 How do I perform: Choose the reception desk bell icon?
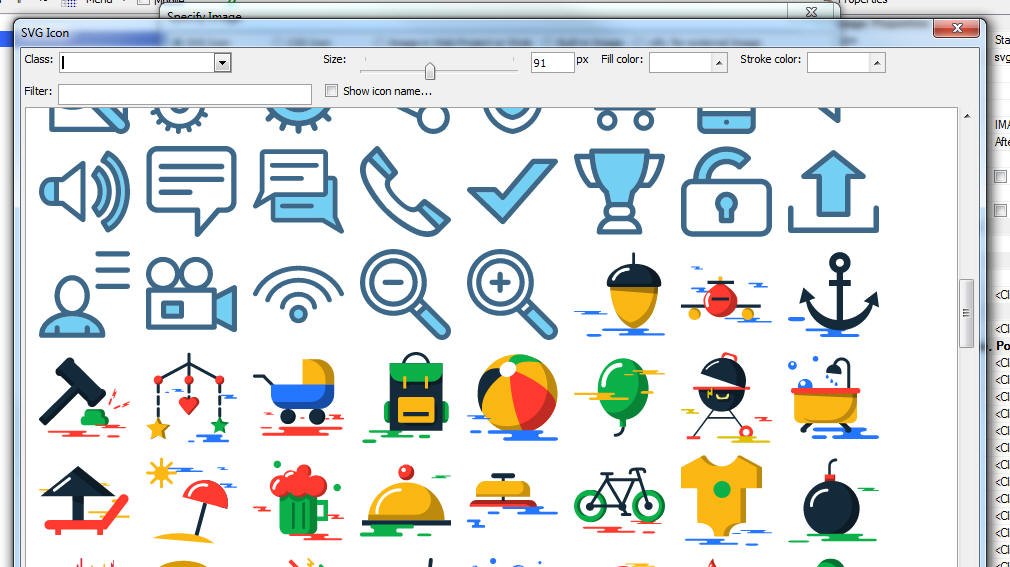[x=512, y=501]
